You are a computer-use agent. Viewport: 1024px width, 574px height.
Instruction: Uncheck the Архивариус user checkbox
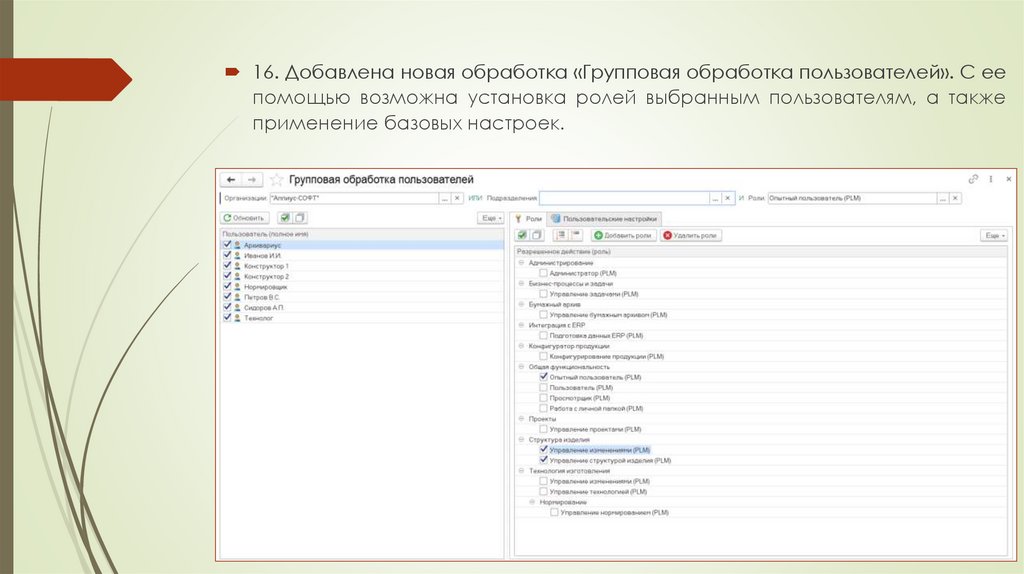click(x=227, y=245)
